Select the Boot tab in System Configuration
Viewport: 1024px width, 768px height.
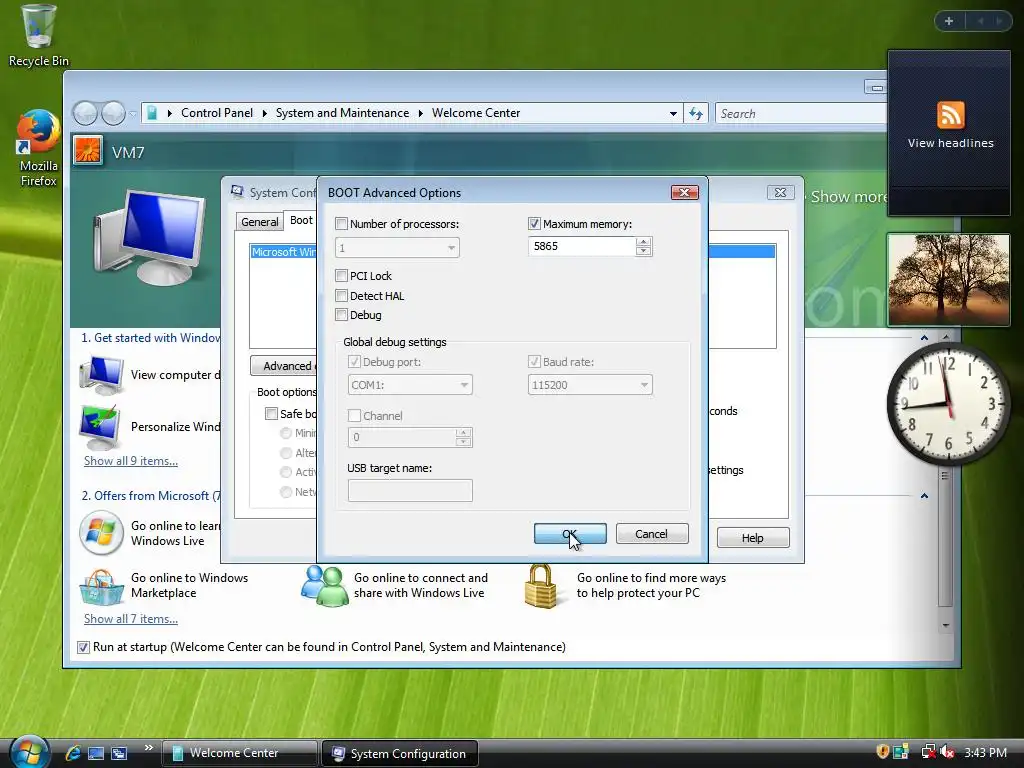tap(301, 221)
